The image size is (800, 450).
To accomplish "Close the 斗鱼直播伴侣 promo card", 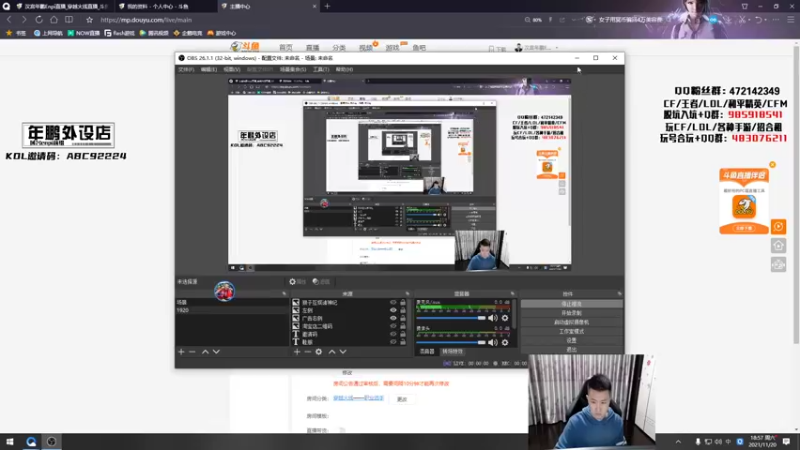I will tap(772, 165).
